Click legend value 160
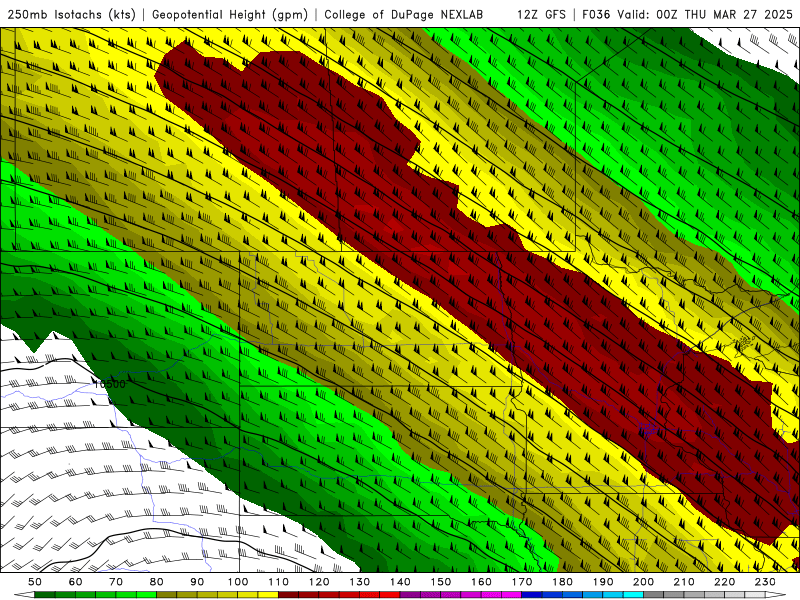 (x=481, y=582)
